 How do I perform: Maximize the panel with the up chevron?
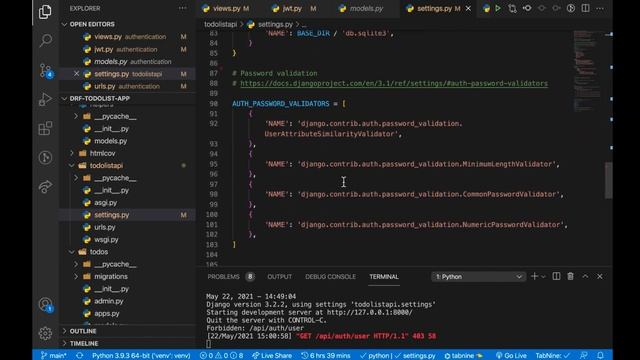coord(585,276)
